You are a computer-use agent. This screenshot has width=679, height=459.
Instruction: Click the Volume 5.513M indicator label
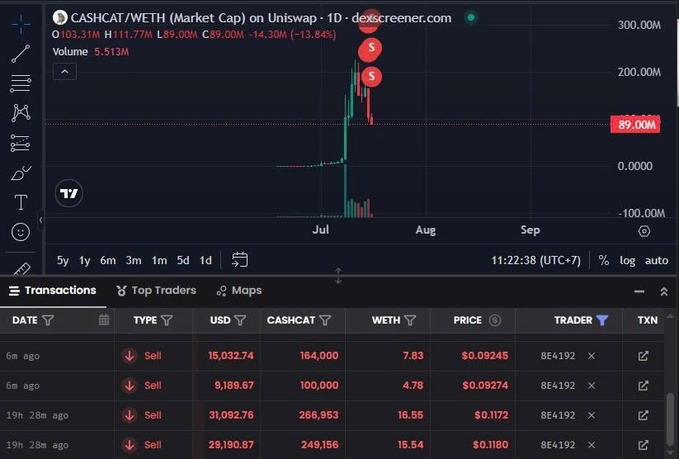point(91,52)
